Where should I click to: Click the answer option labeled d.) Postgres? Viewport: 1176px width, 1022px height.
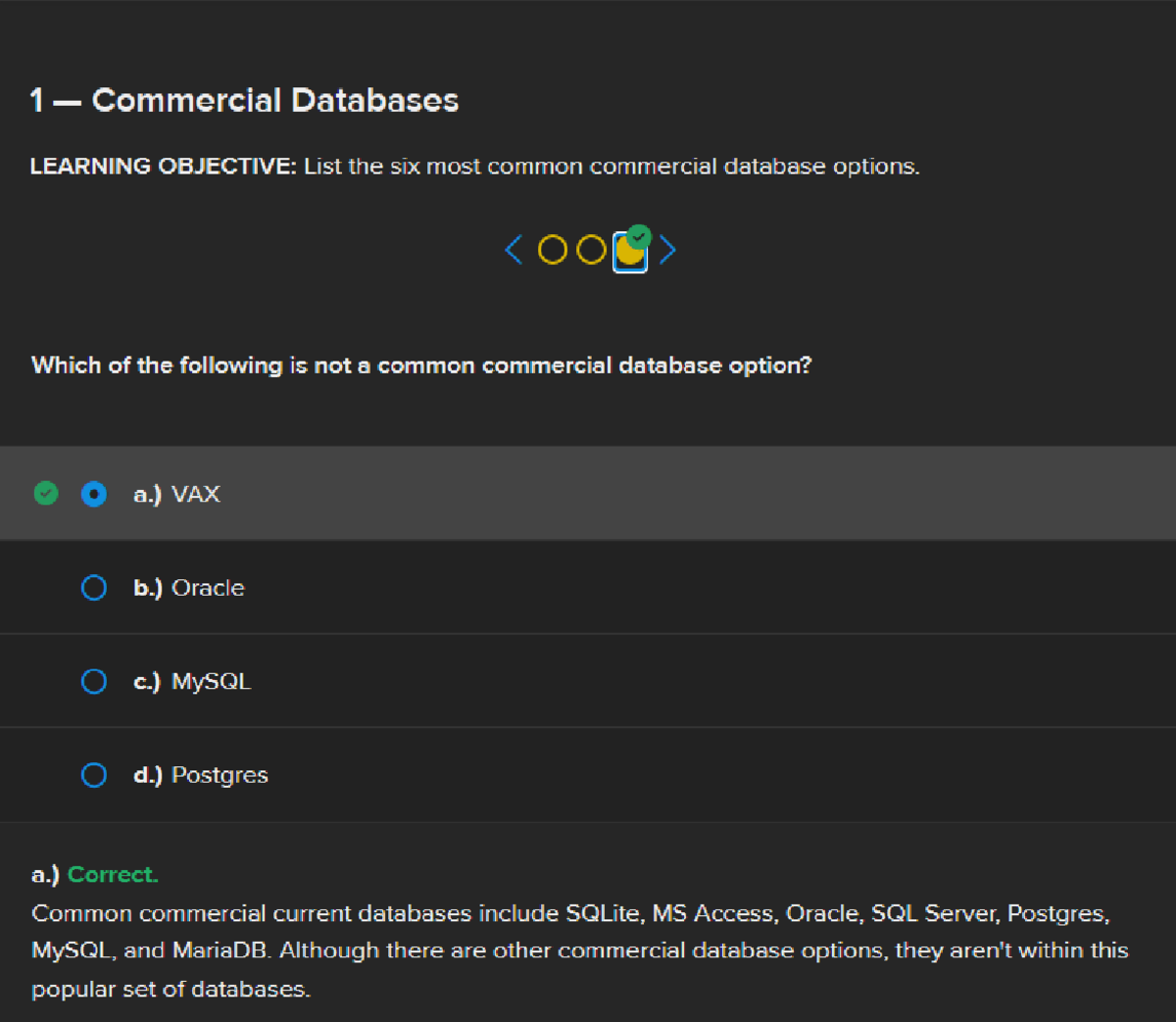[201, 775]
